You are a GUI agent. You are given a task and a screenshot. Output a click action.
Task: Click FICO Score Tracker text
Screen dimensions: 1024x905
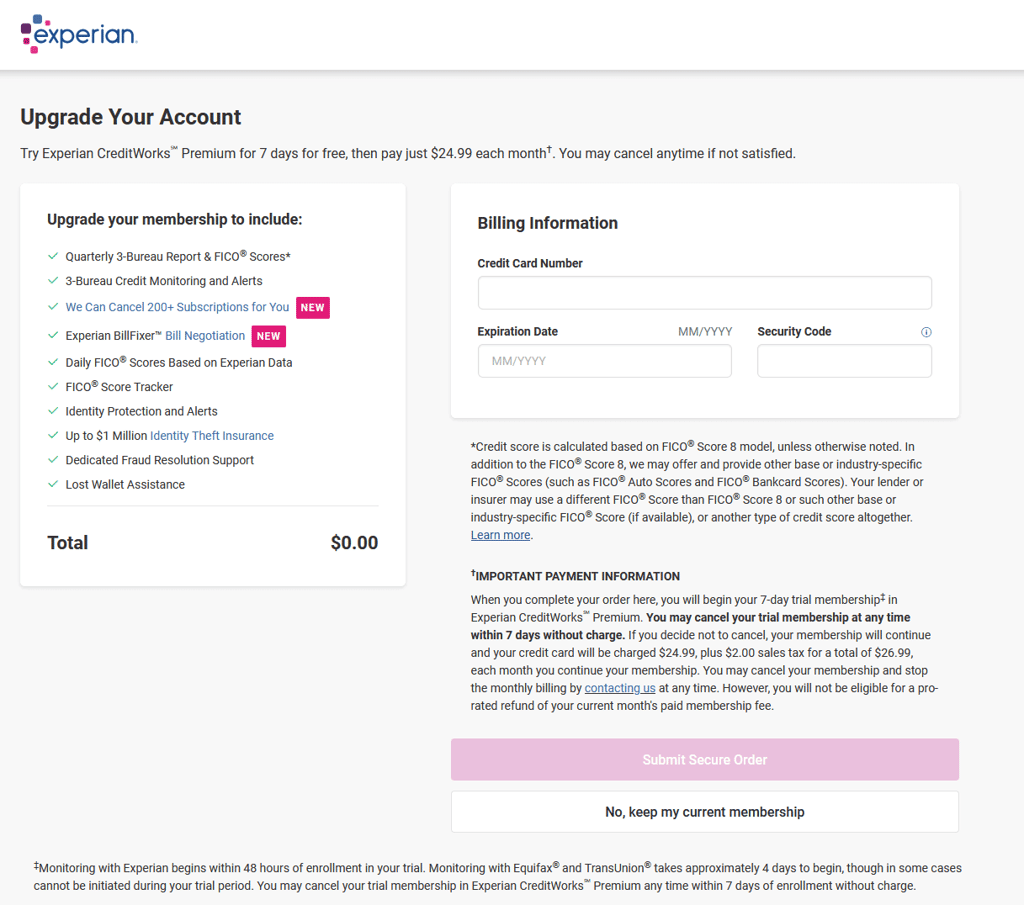119,387
